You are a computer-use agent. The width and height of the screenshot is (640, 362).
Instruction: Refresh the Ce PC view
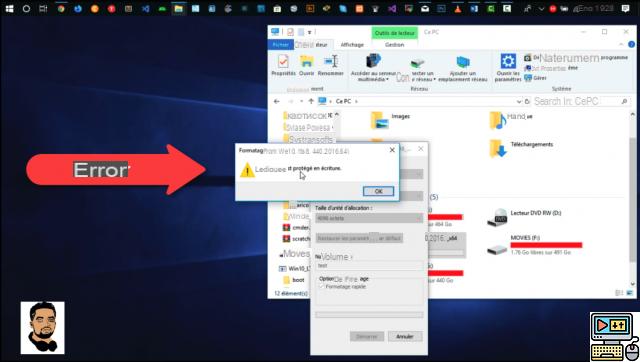[527, 101]
